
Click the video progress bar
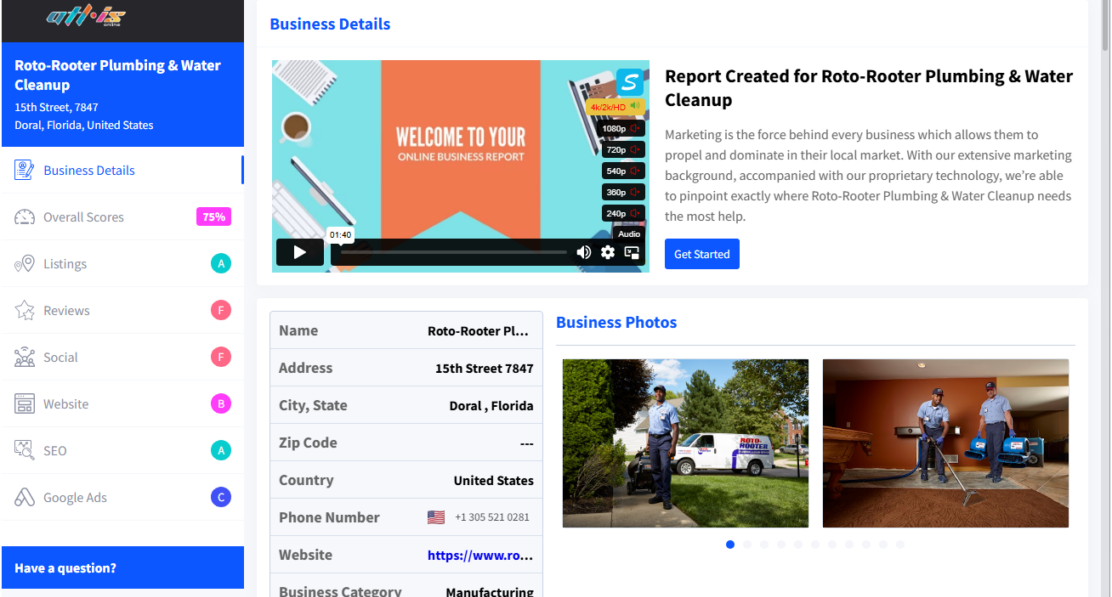[x=453, y=252]
